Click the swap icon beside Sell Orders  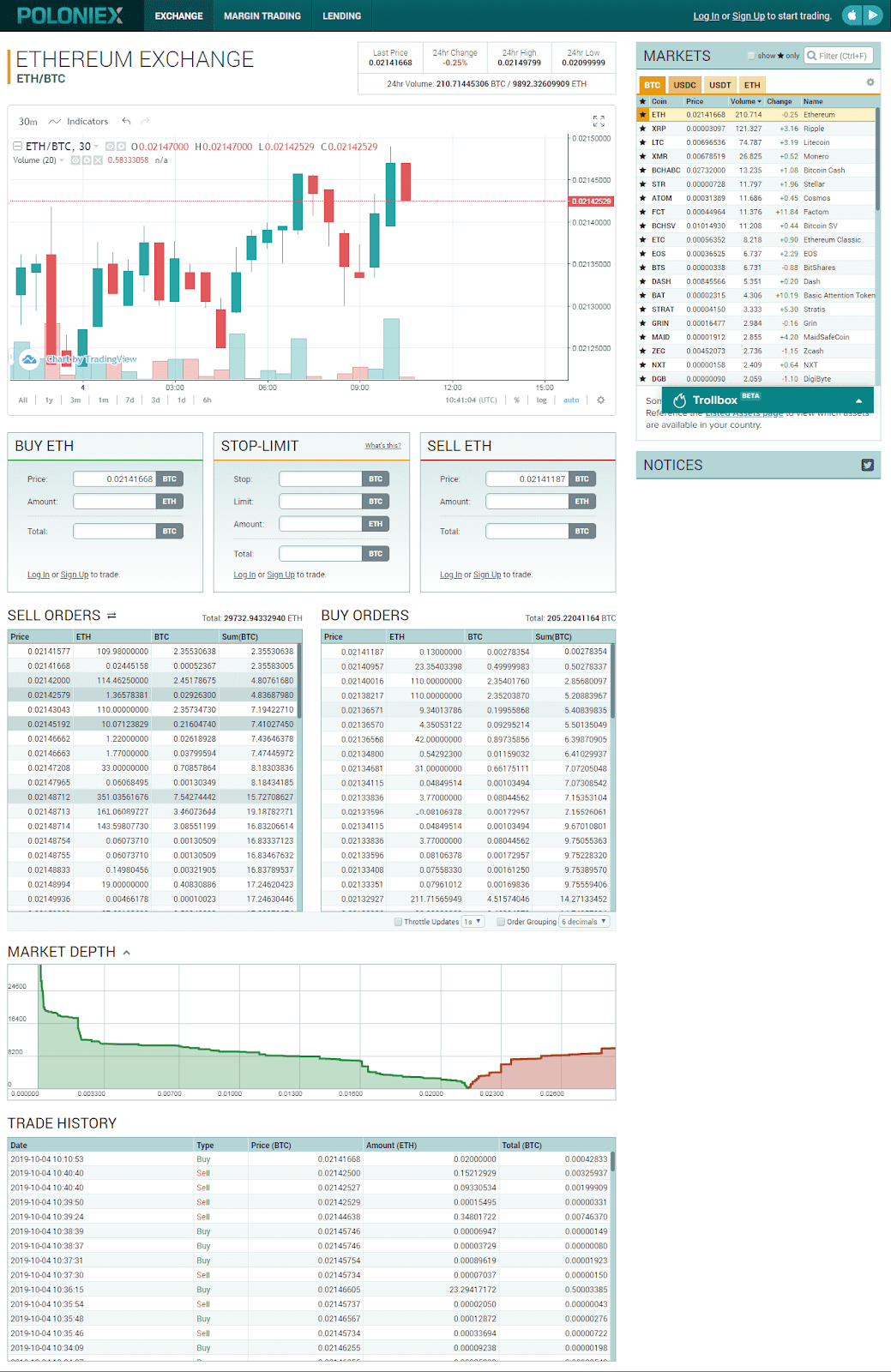[x=111, y=616]
